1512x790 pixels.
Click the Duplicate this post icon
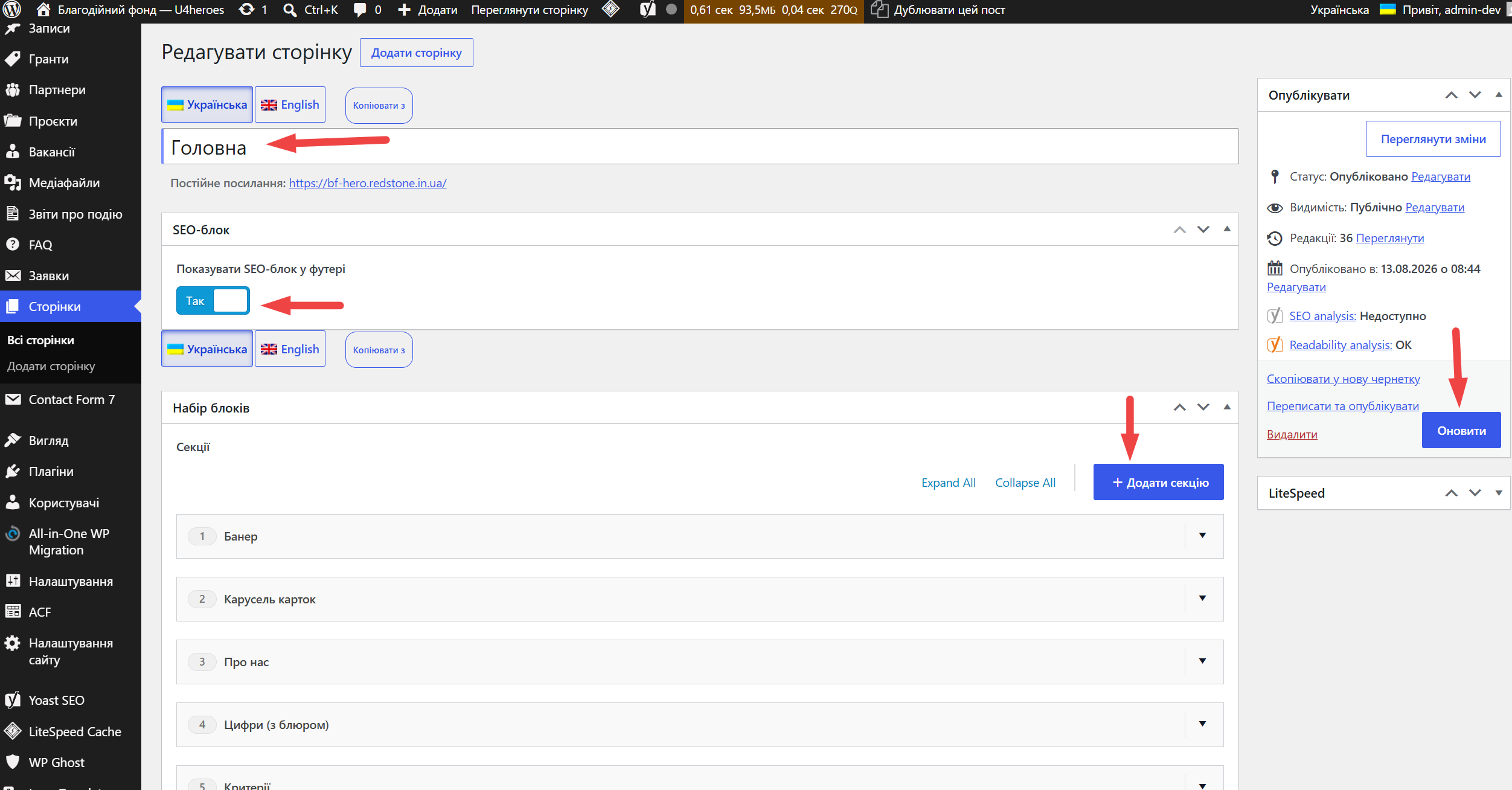click(x=879, y=10)
